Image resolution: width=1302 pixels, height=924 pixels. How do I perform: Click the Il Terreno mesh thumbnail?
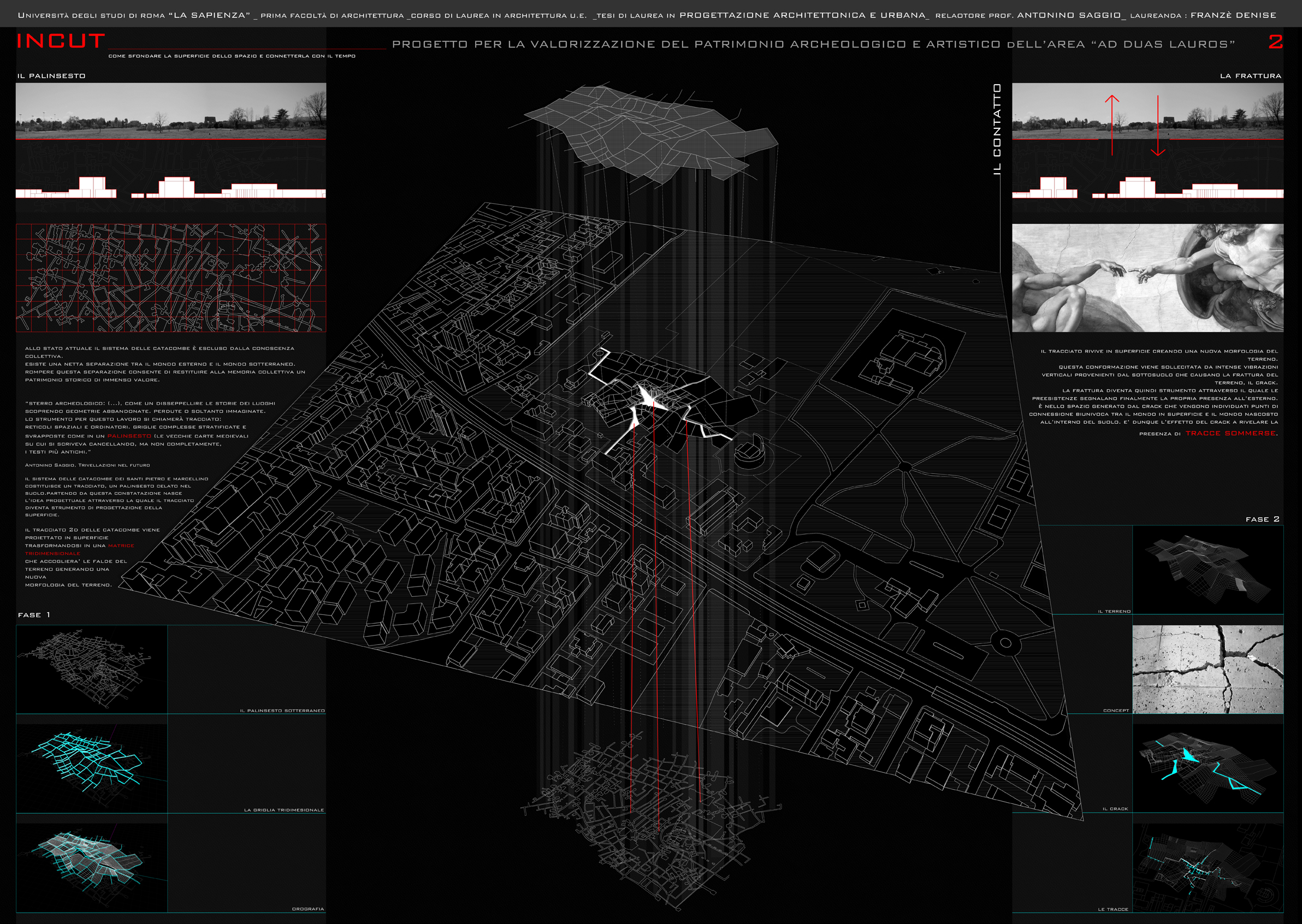click(1208, 569)
